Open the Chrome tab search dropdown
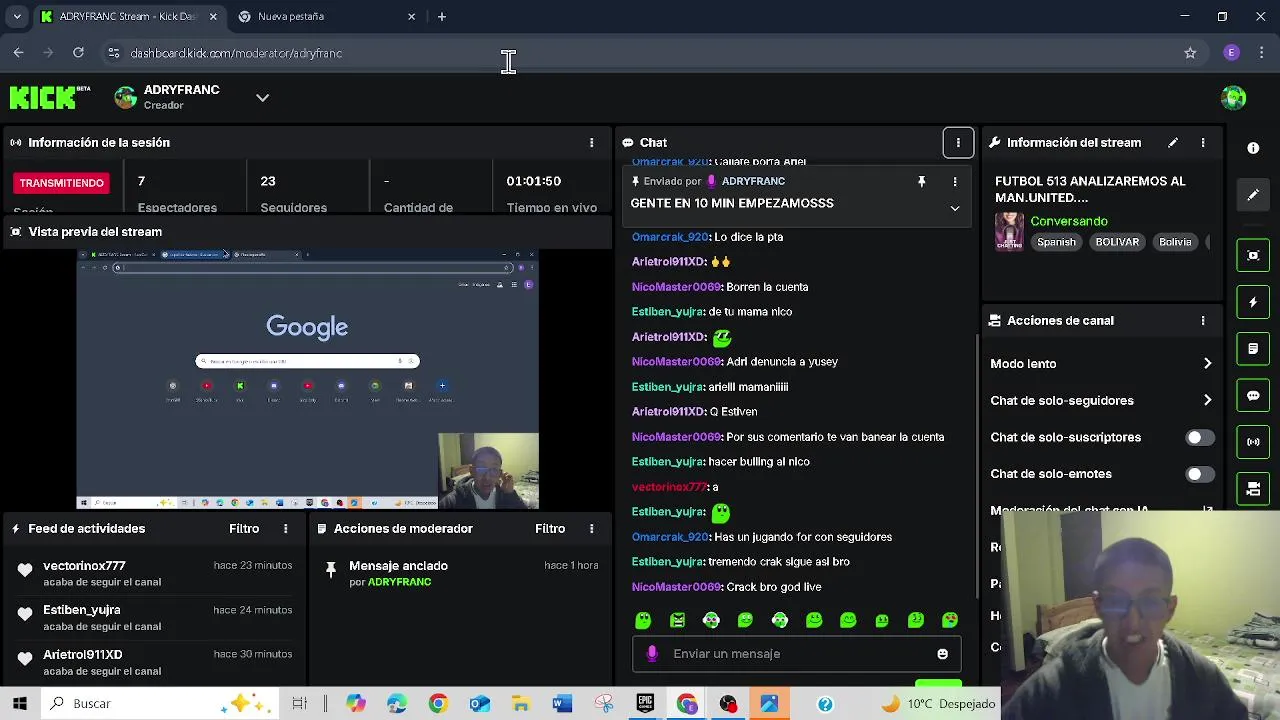The width and height of the screenshot is (1280, 720). 17,17
